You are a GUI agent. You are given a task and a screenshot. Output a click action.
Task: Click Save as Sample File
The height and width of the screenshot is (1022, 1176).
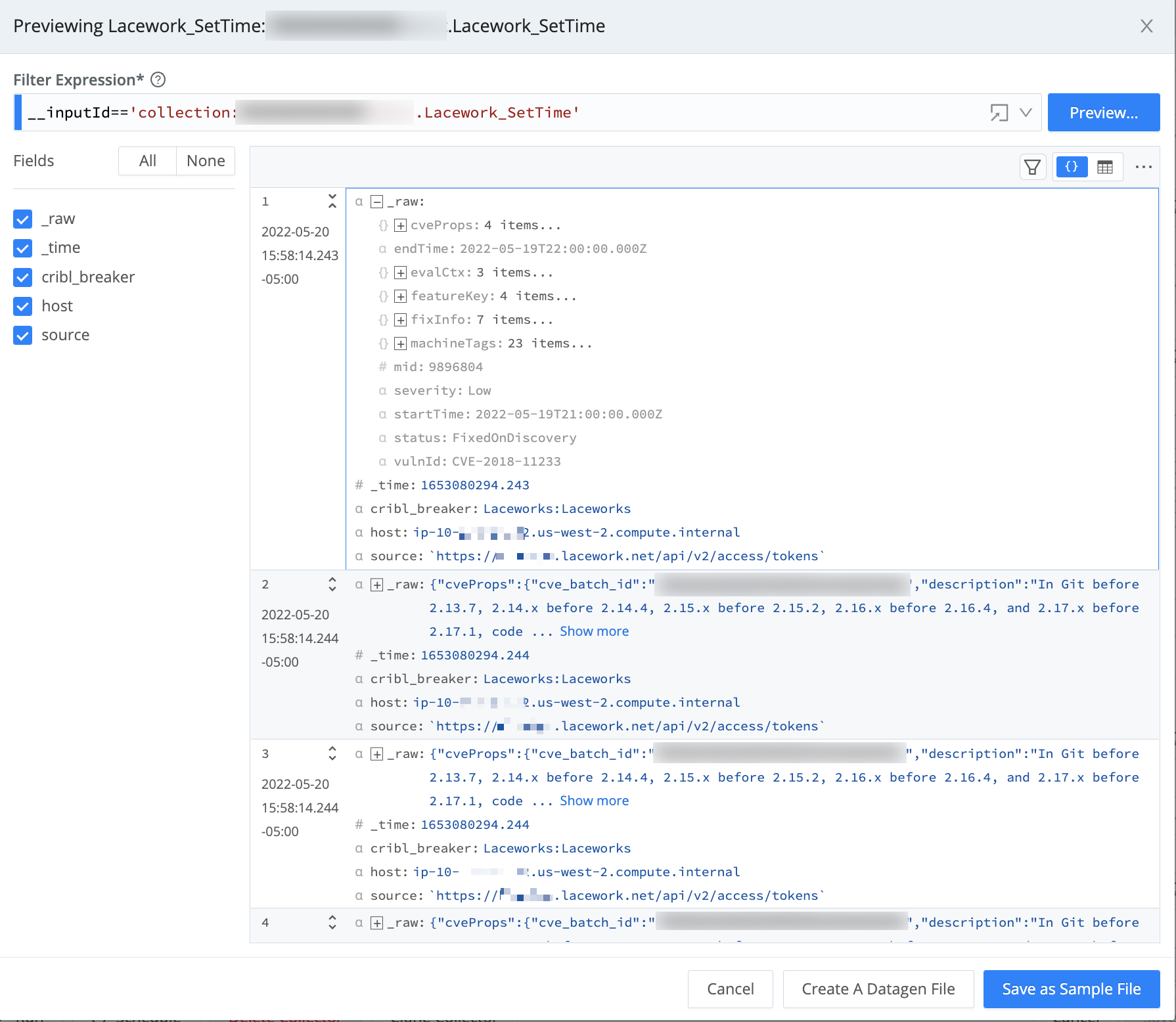pos(1070,989)
